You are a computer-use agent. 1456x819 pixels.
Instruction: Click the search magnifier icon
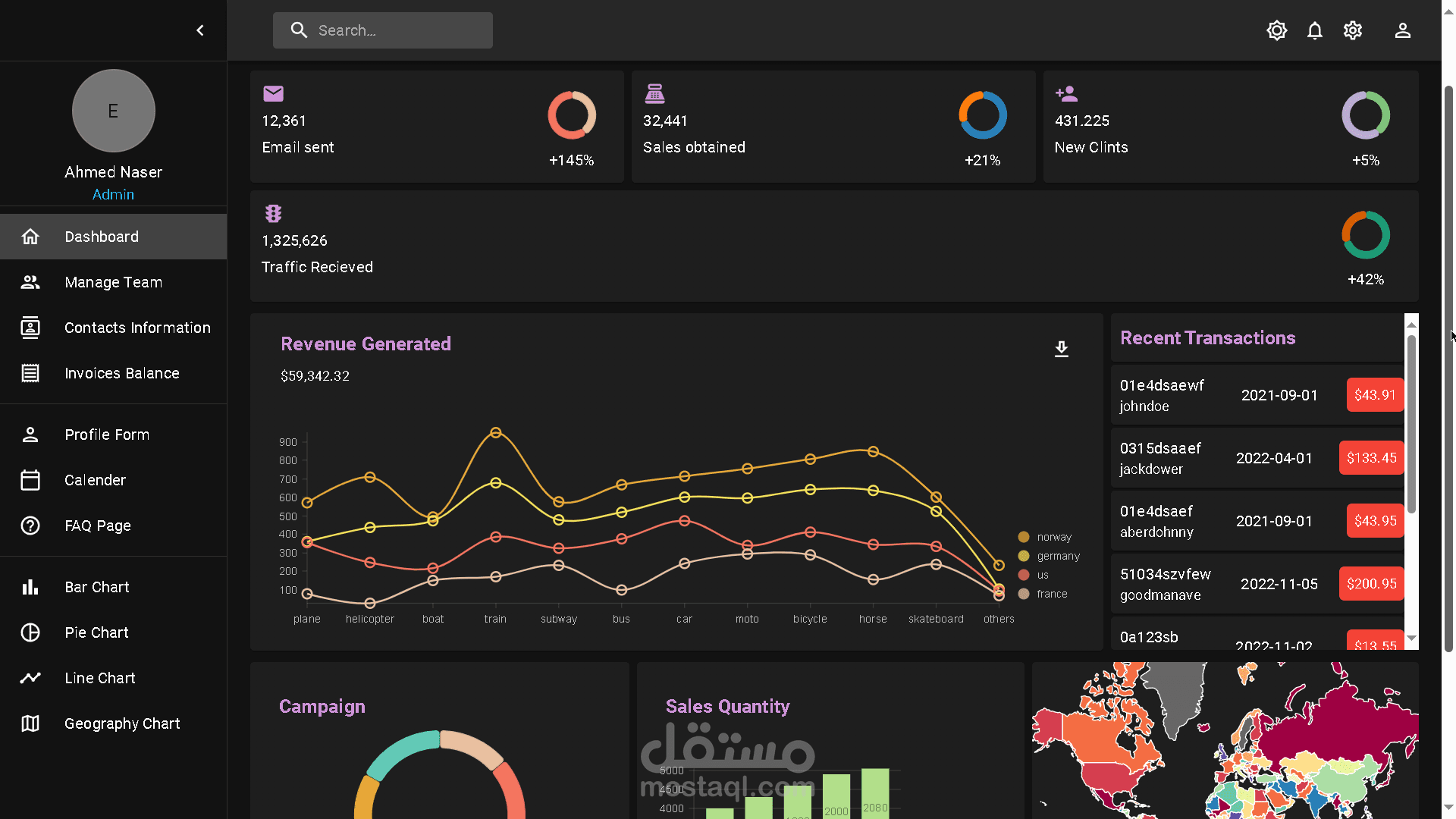[x=299, y=30]
